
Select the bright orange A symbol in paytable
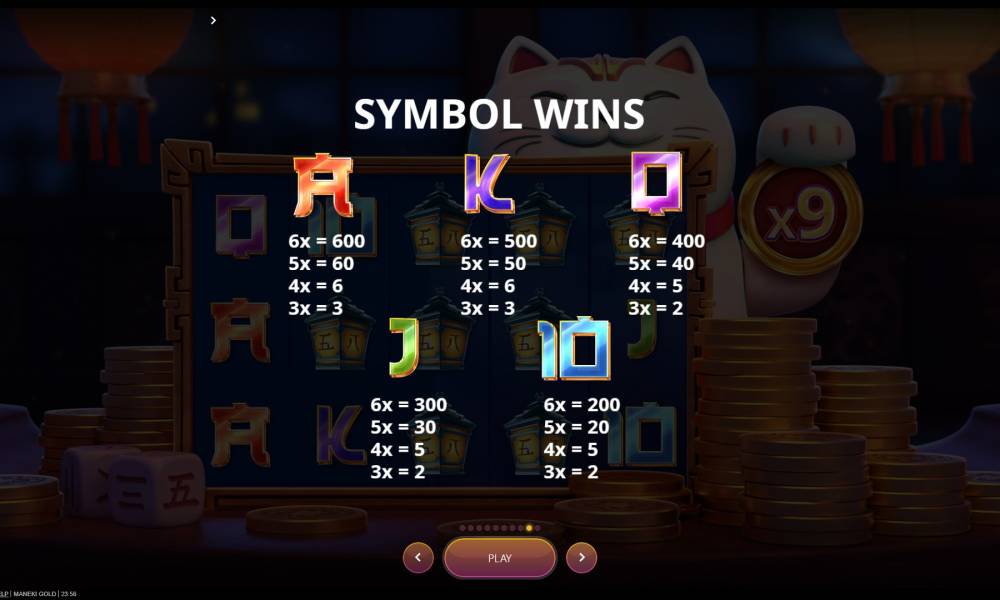pos(323,185)
